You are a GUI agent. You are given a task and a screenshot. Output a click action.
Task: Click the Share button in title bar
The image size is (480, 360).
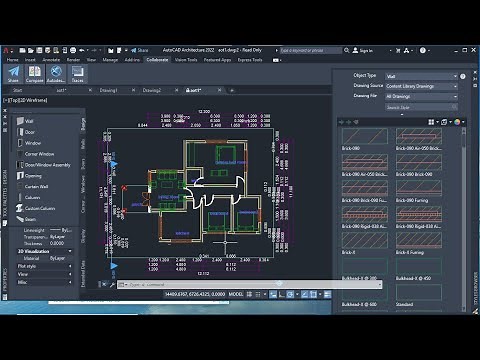140,50
